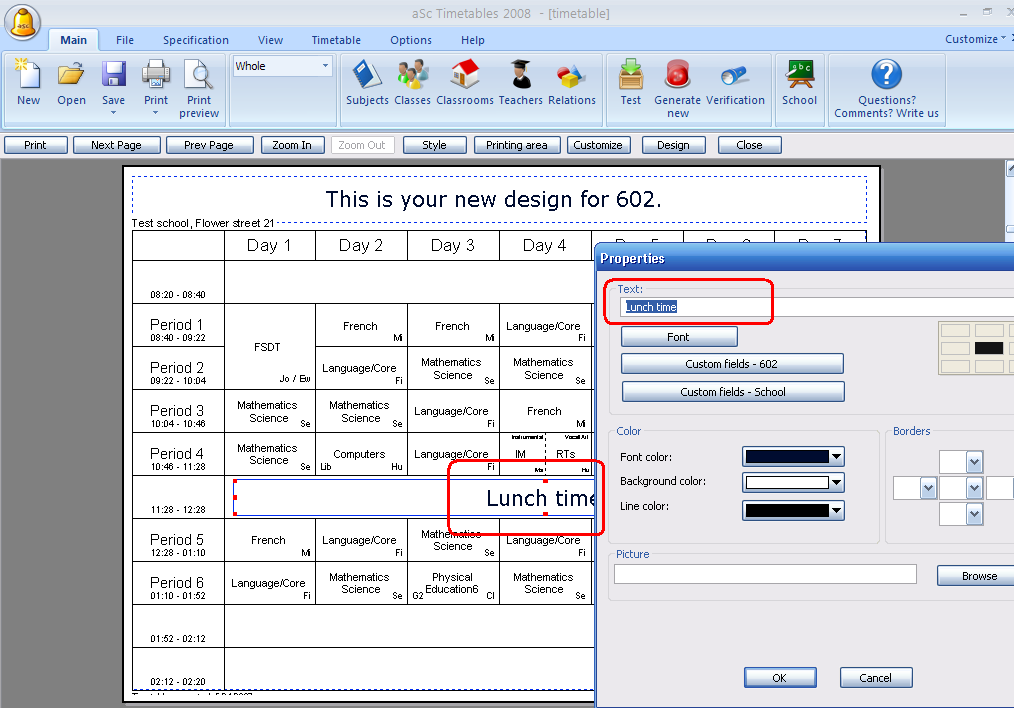
Task: Open a file with the Open folder icon
Action: click(x=71, y=76)
